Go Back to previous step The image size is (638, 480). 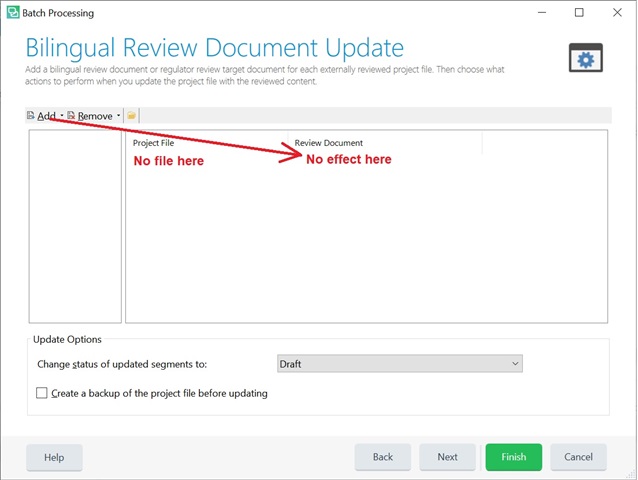point(382,457)
